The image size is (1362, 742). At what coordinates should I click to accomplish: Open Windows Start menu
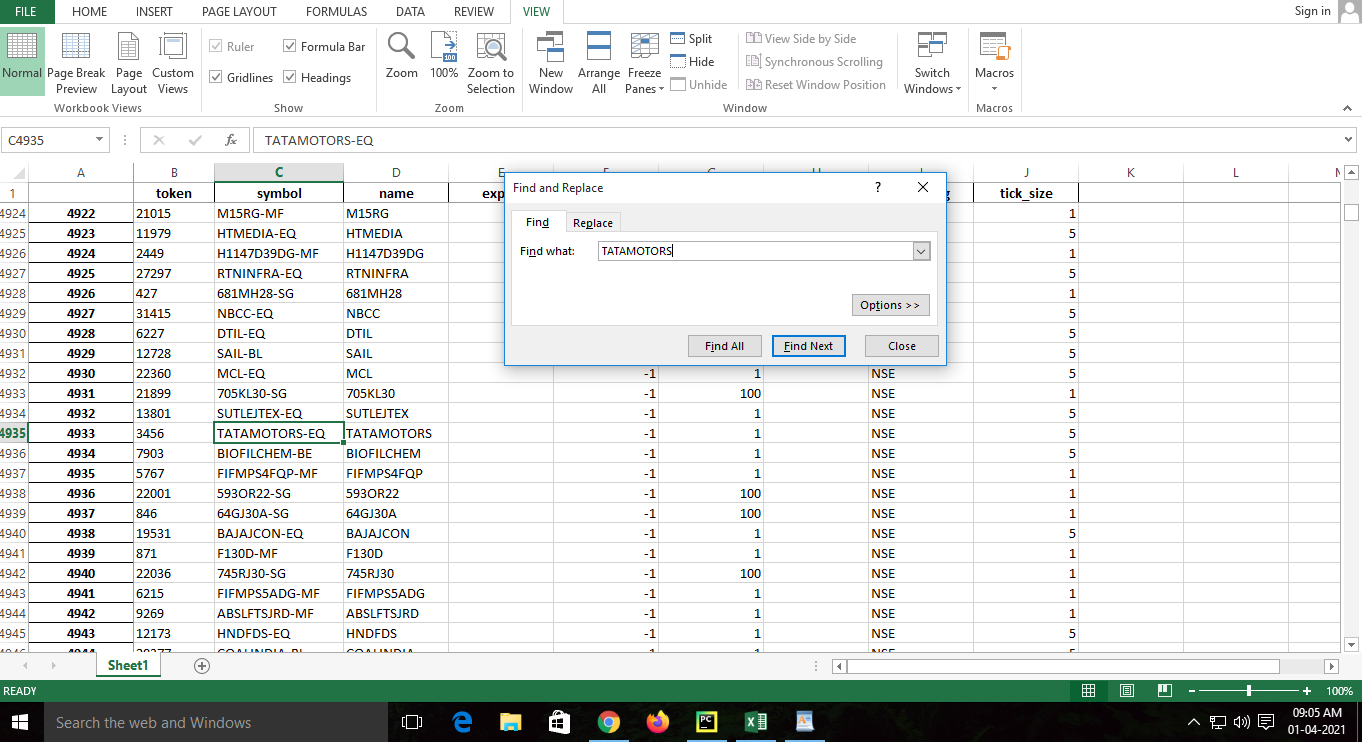pos(21,722)
